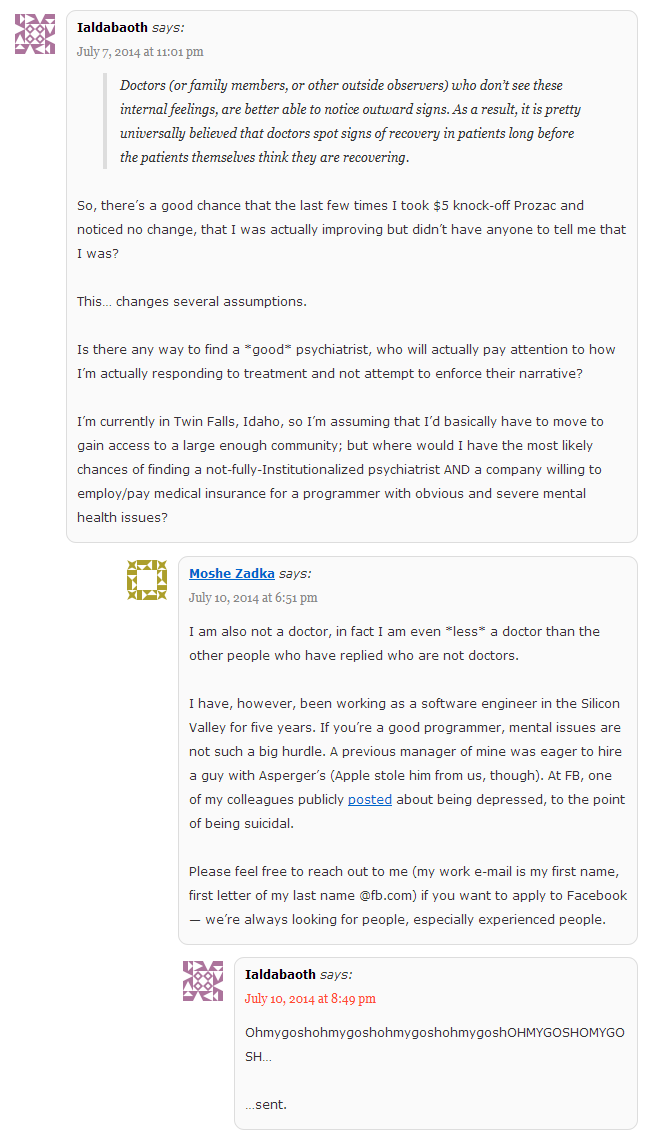648x1138 pixels.
Task: Click the 'Ohmygoshohmygosh' reply text
Action: [x=435, y=1044]
